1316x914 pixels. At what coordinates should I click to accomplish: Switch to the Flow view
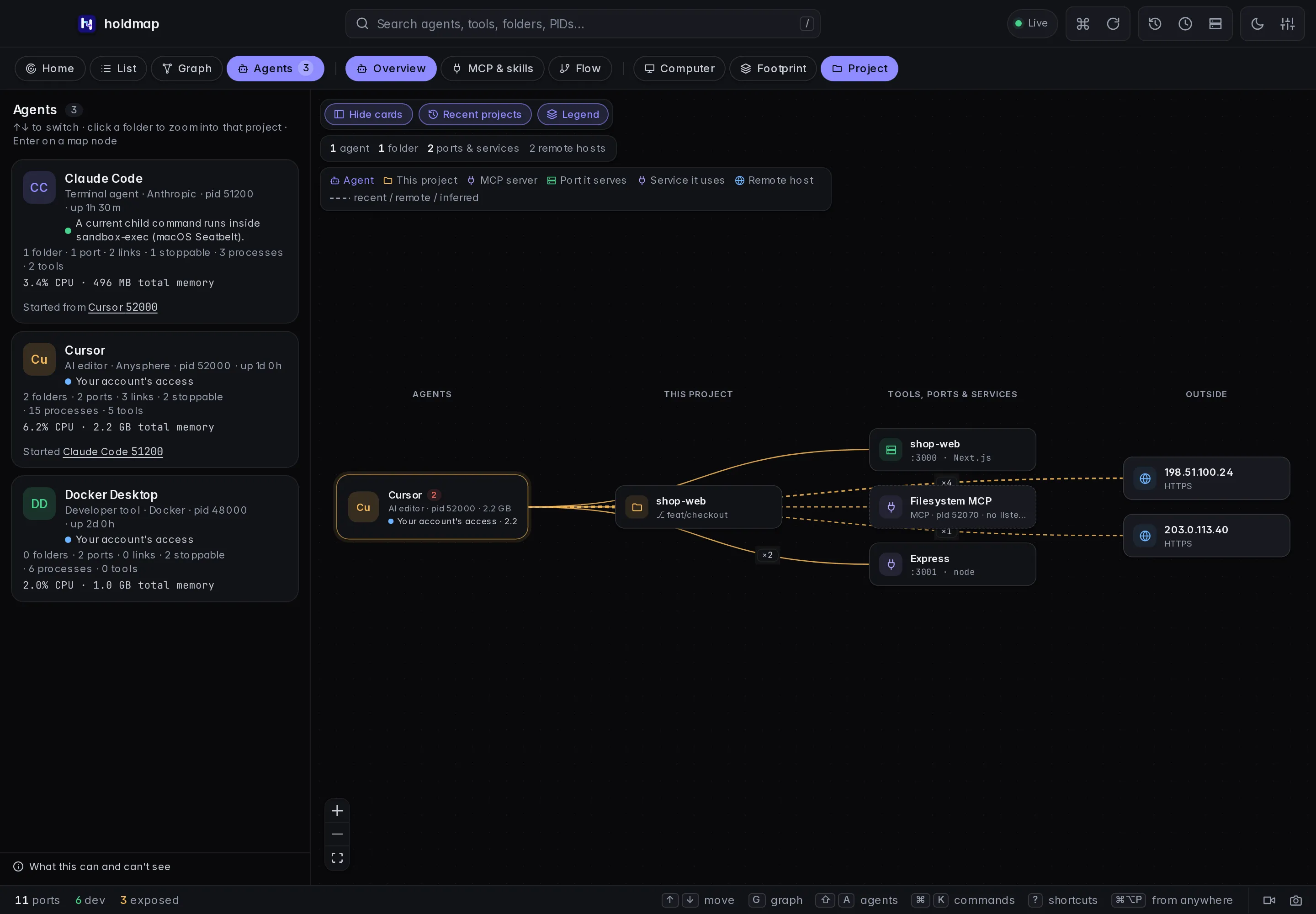(x=579, y=68)
